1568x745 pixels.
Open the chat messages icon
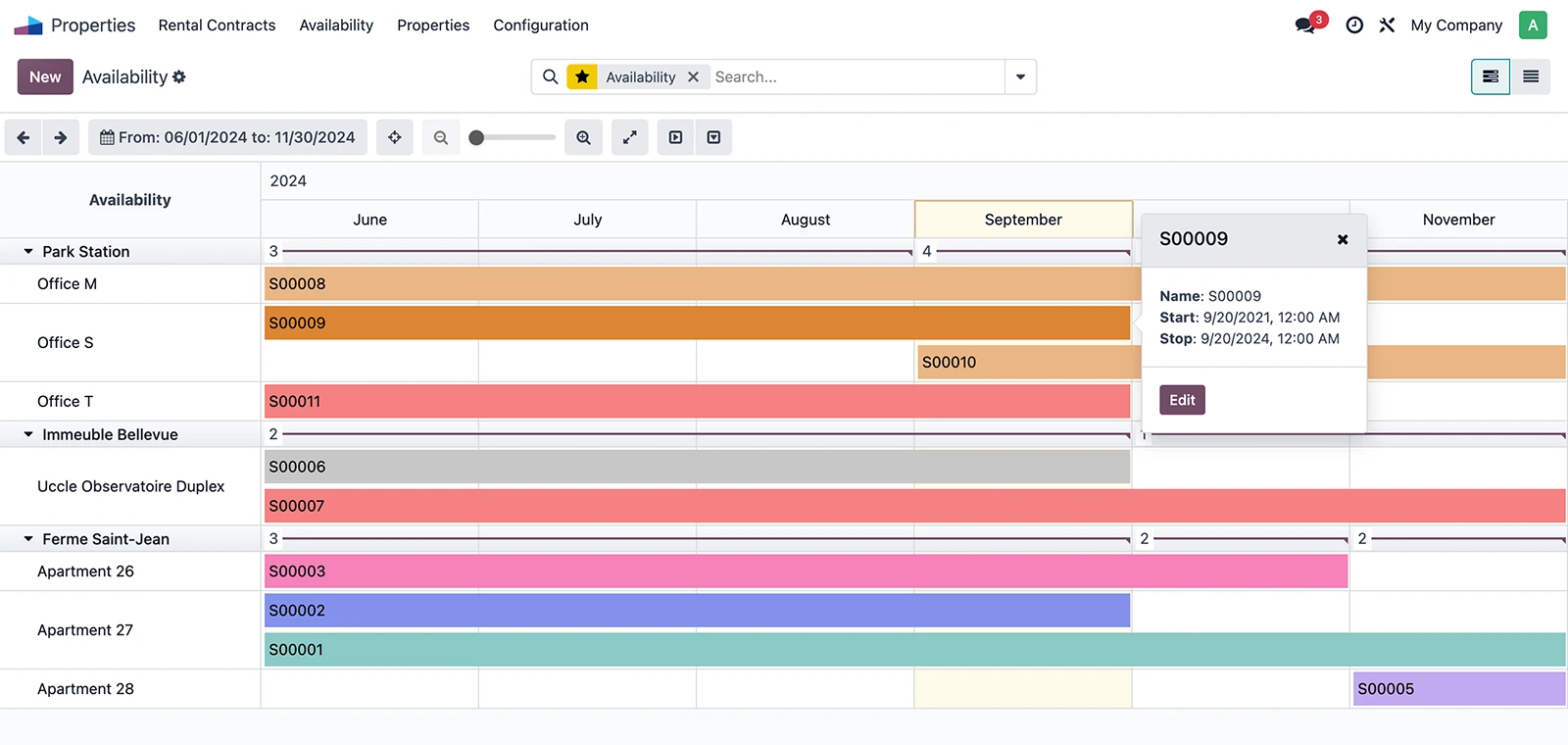pos(1305,25)
